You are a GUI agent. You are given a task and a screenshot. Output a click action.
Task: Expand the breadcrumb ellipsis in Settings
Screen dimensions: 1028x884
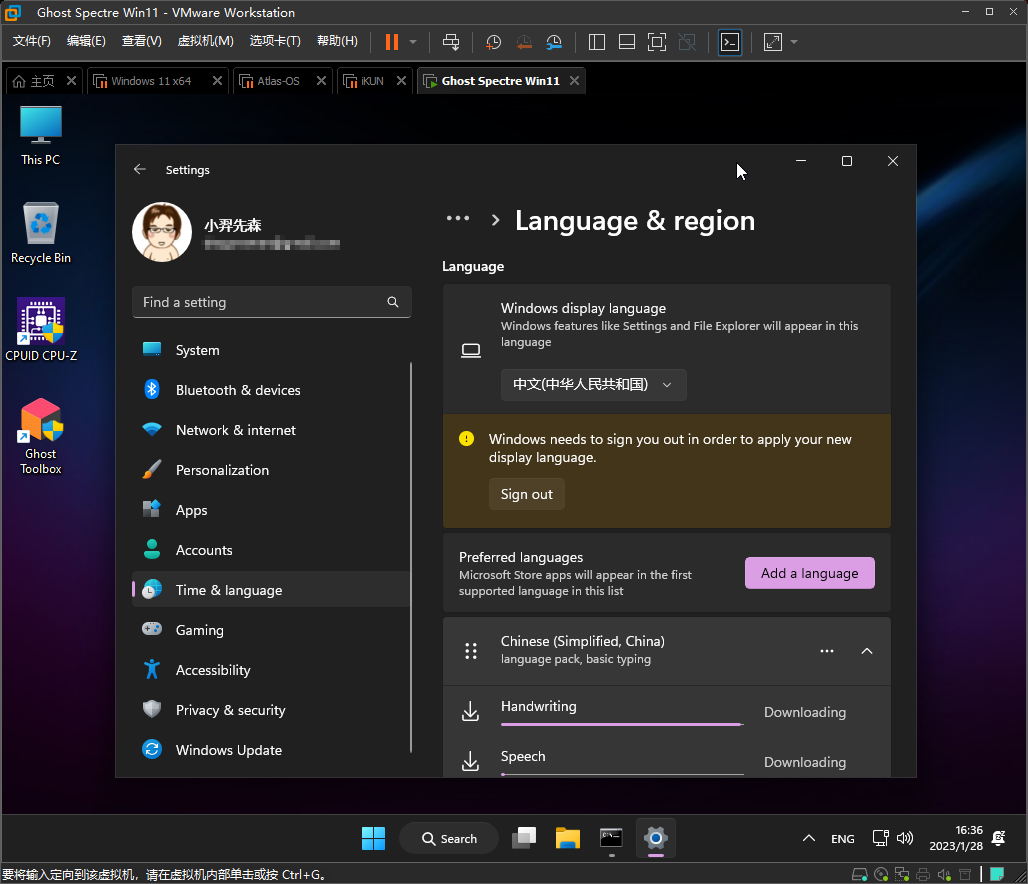(x=458, y=219)
